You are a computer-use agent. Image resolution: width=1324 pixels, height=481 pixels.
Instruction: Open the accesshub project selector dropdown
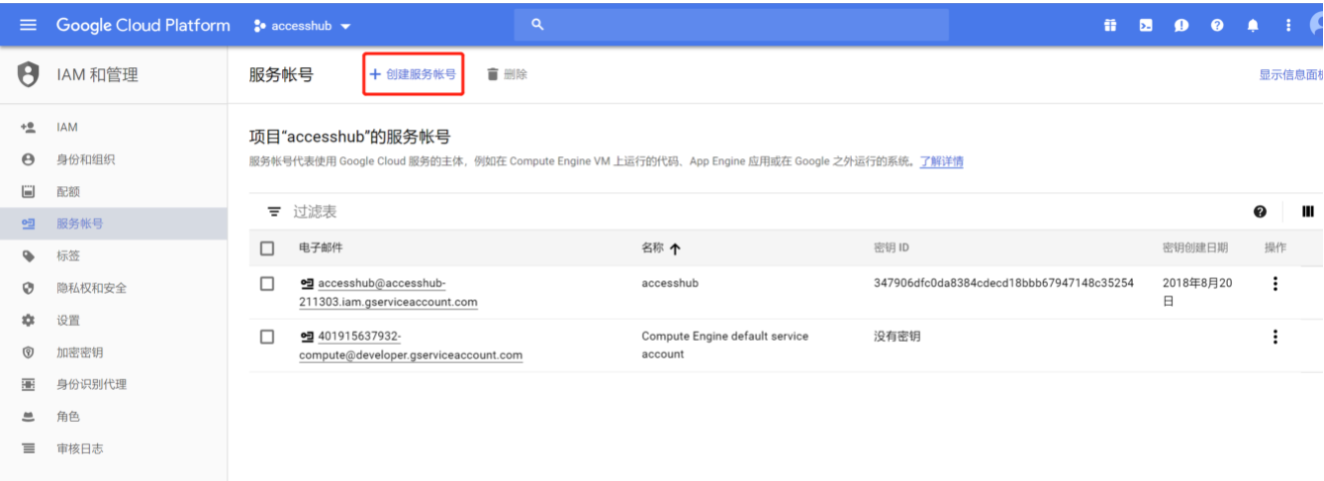tap(304, 25)
